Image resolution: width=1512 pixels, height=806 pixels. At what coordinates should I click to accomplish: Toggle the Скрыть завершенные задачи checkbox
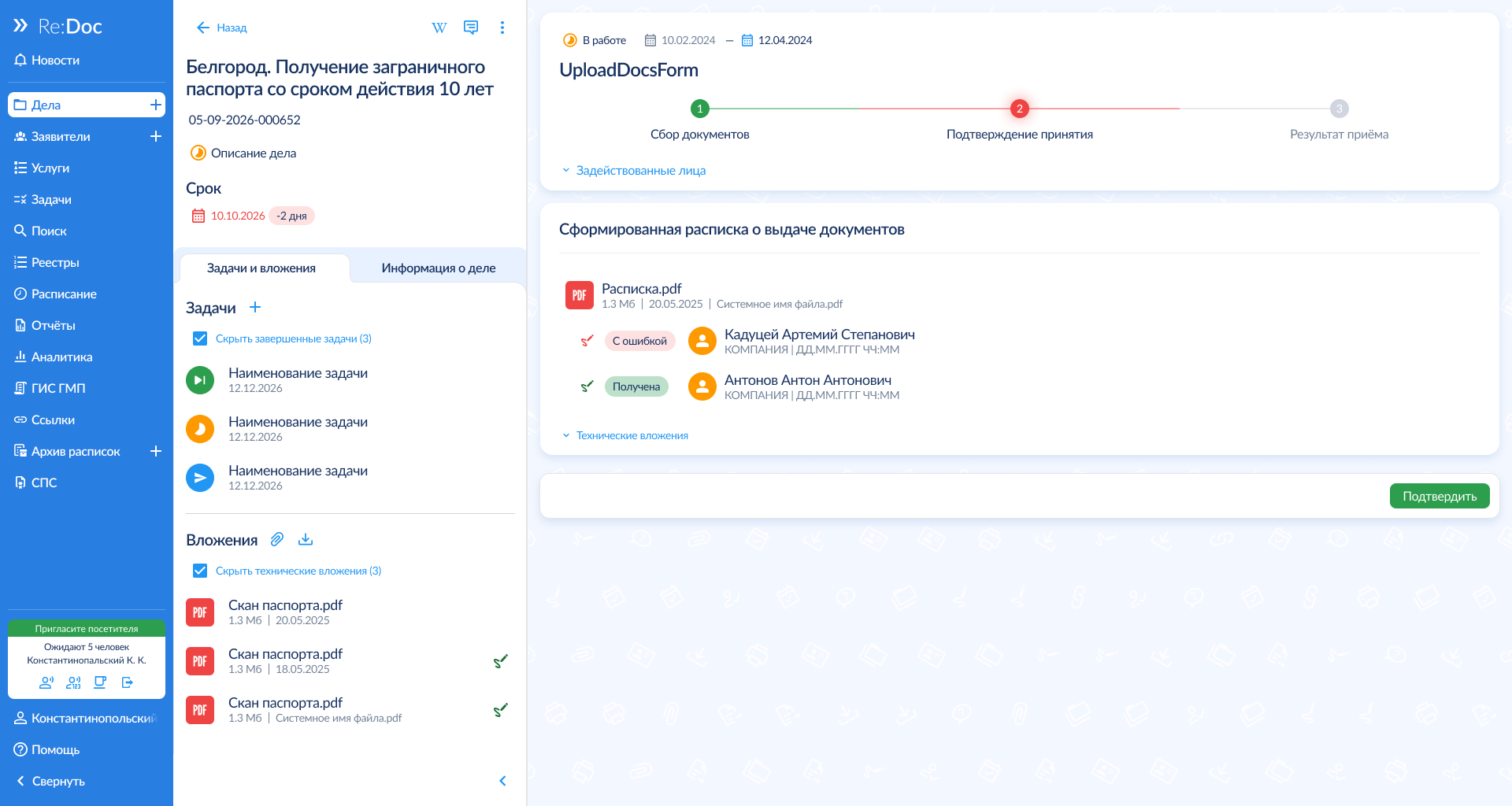tap(200, 338)
